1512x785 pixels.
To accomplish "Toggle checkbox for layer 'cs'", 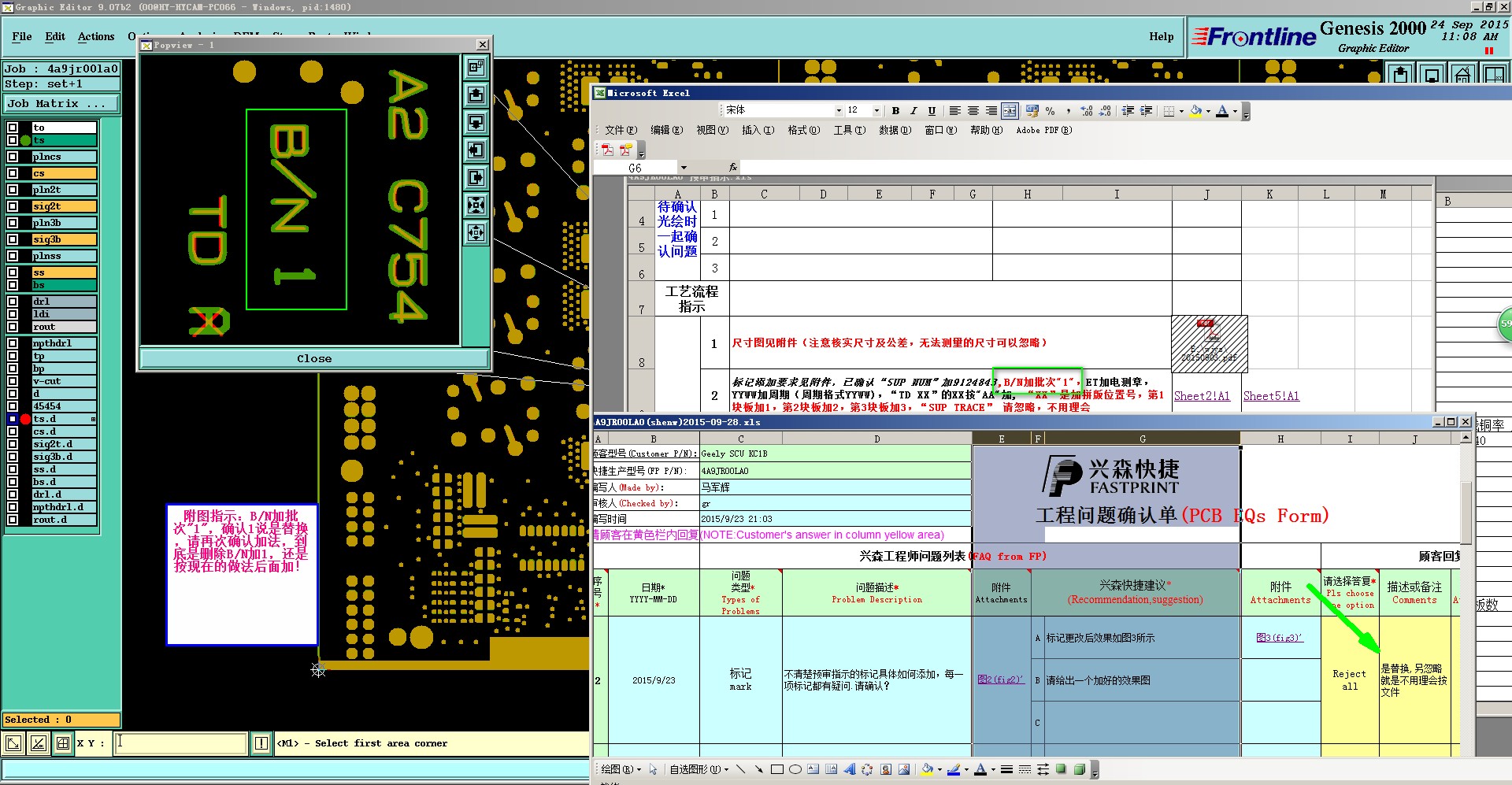I will click(13, 173).
